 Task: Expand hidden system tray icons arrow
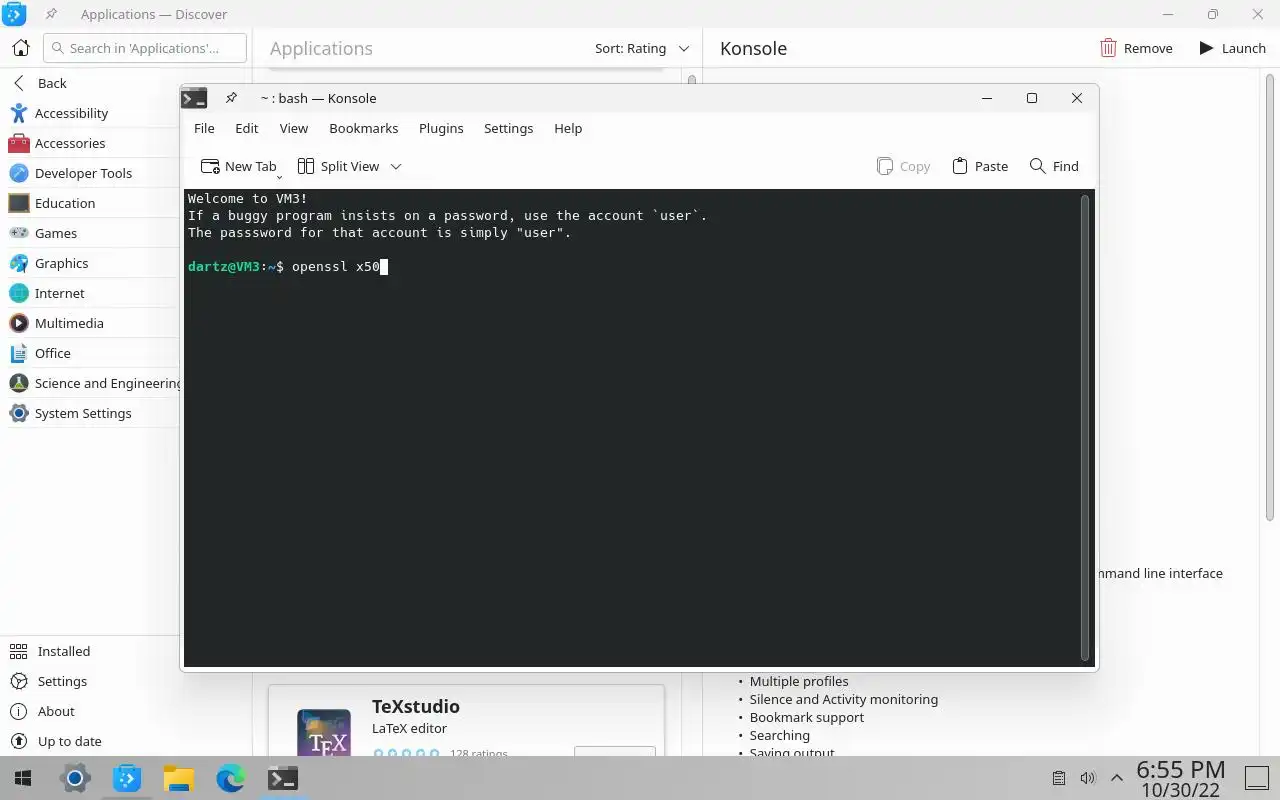click(1117, 778)
